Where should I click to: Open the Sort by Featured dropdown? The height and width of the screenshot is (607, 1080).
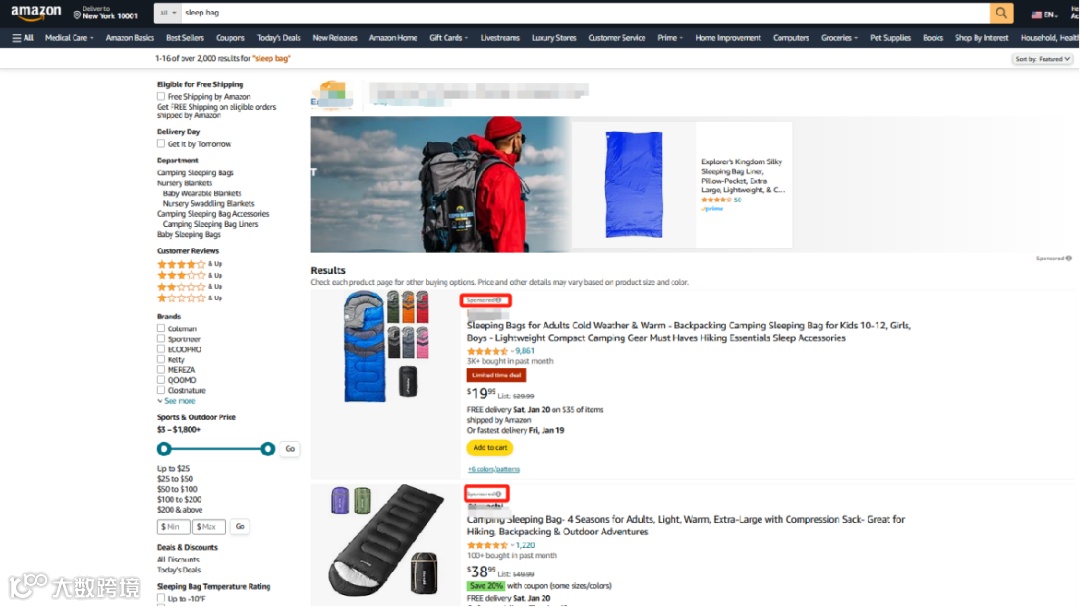pos(1042,59)
